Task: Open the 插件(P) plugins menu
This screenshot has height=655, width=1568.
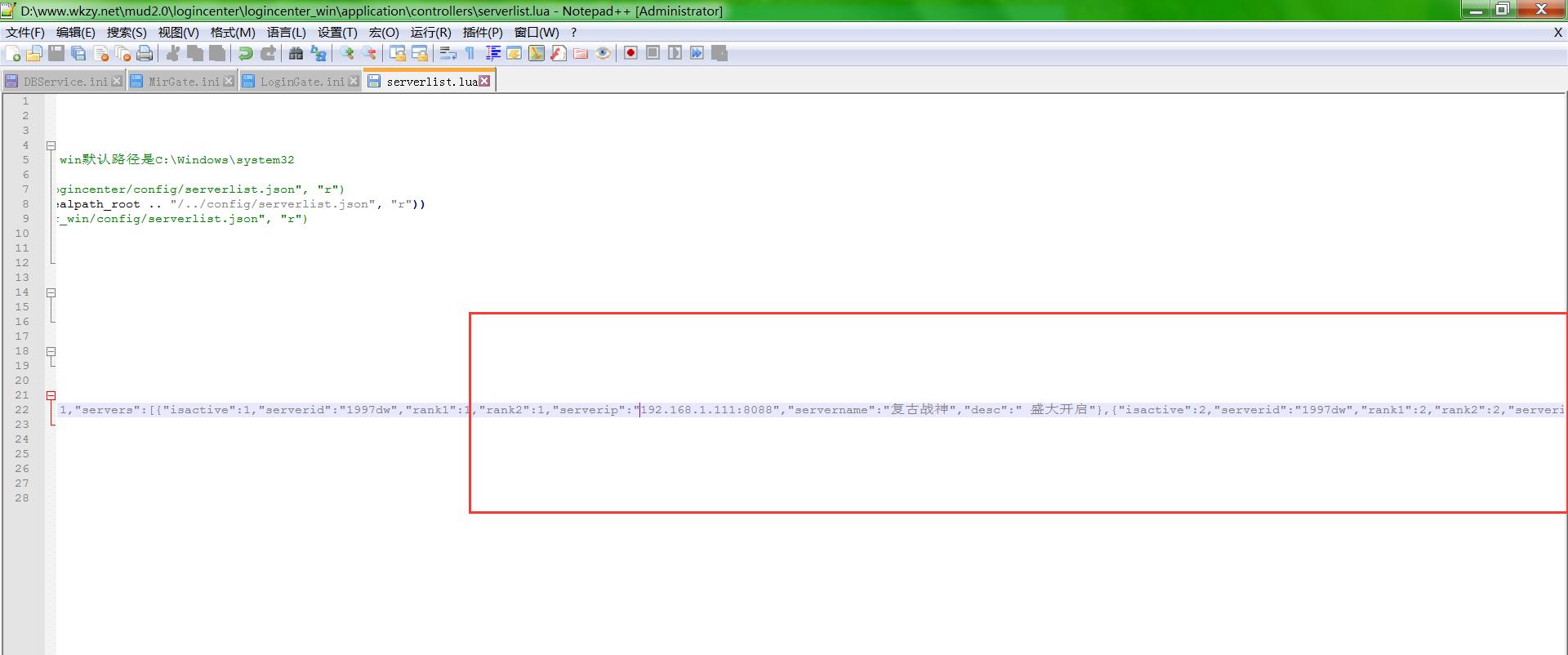Action: tap(482, 33)
